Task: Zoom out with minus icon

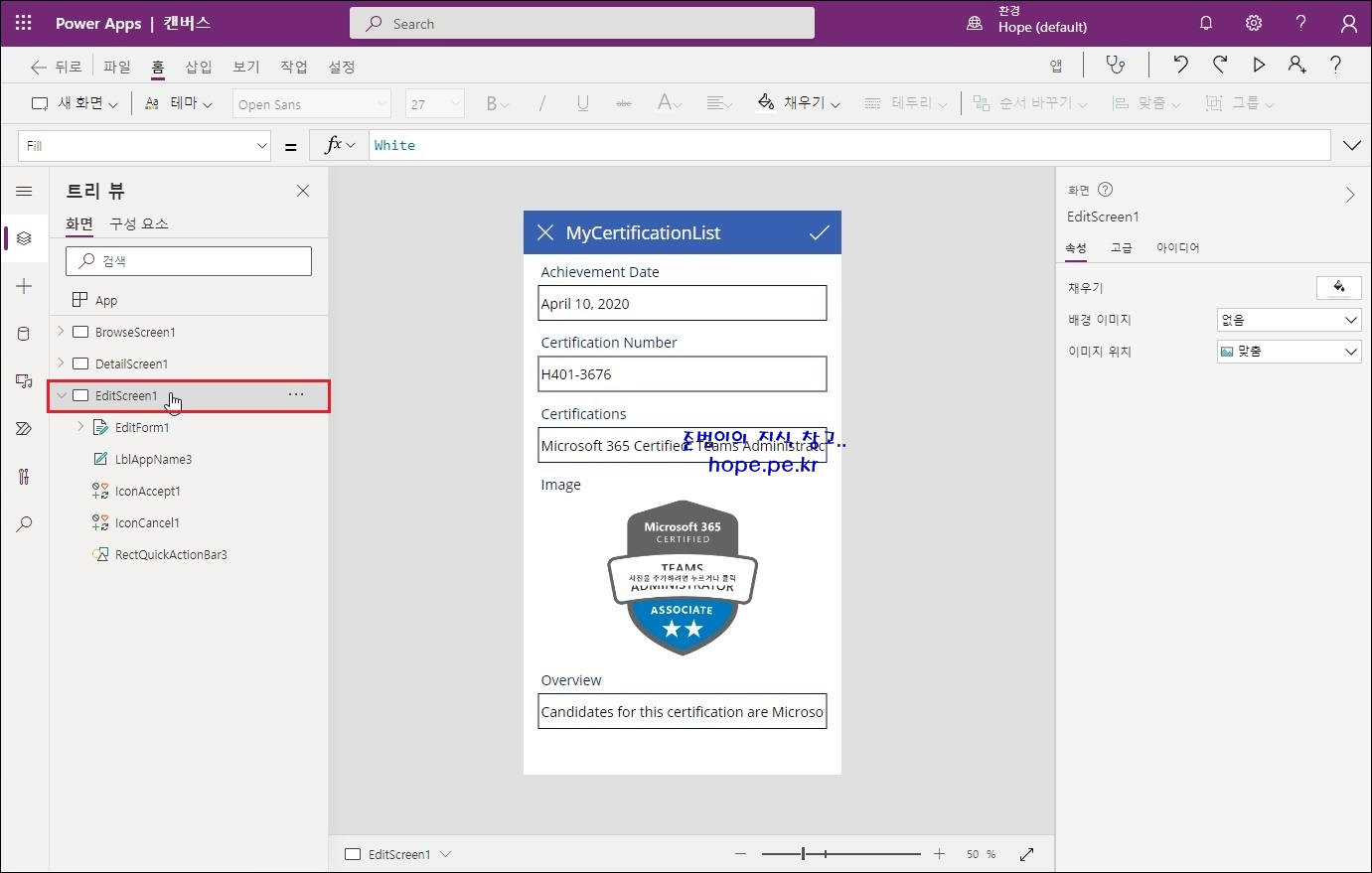Action: [x=740, y=854]
